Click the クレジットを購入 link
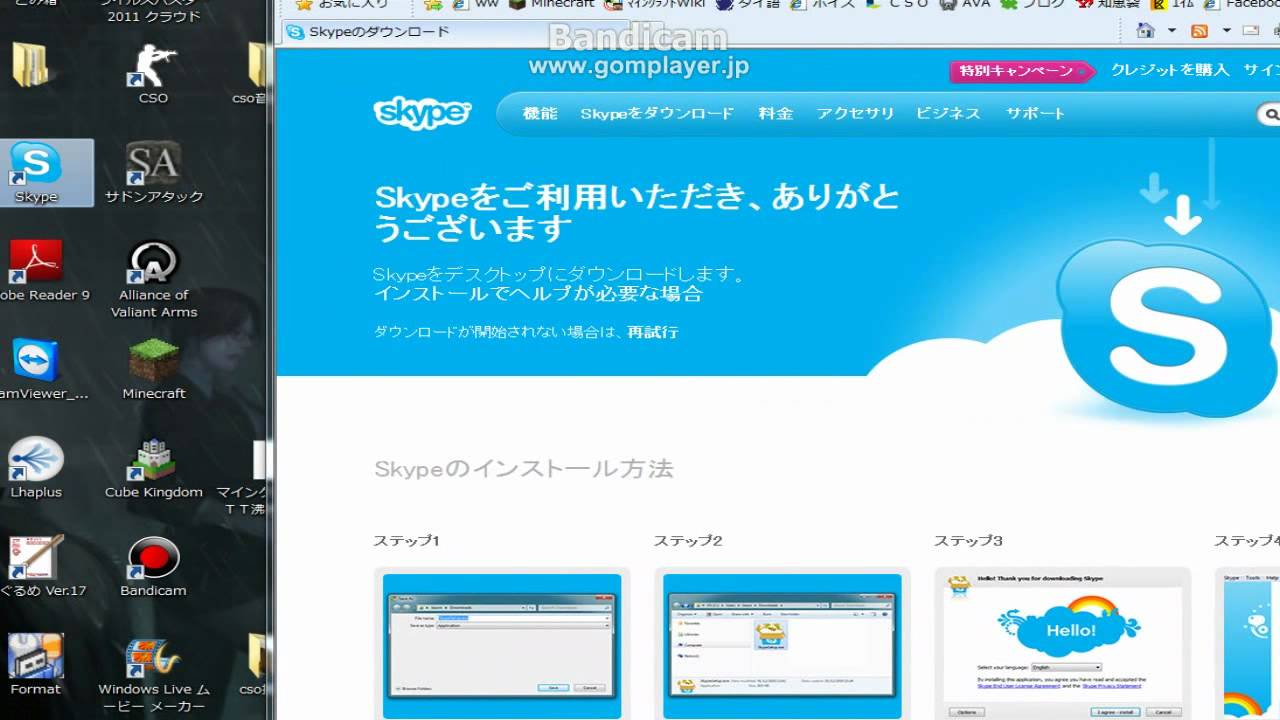This screenshot has width=1280, height=720. click(1170, 70)
